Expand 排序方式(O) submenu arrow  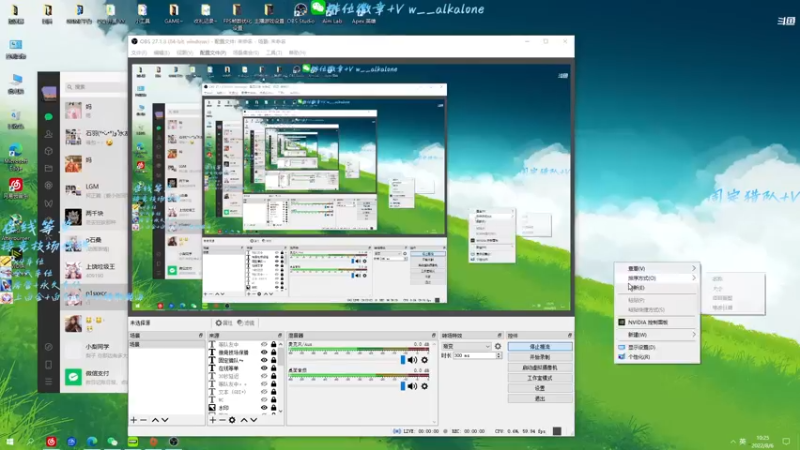[694, 278]
